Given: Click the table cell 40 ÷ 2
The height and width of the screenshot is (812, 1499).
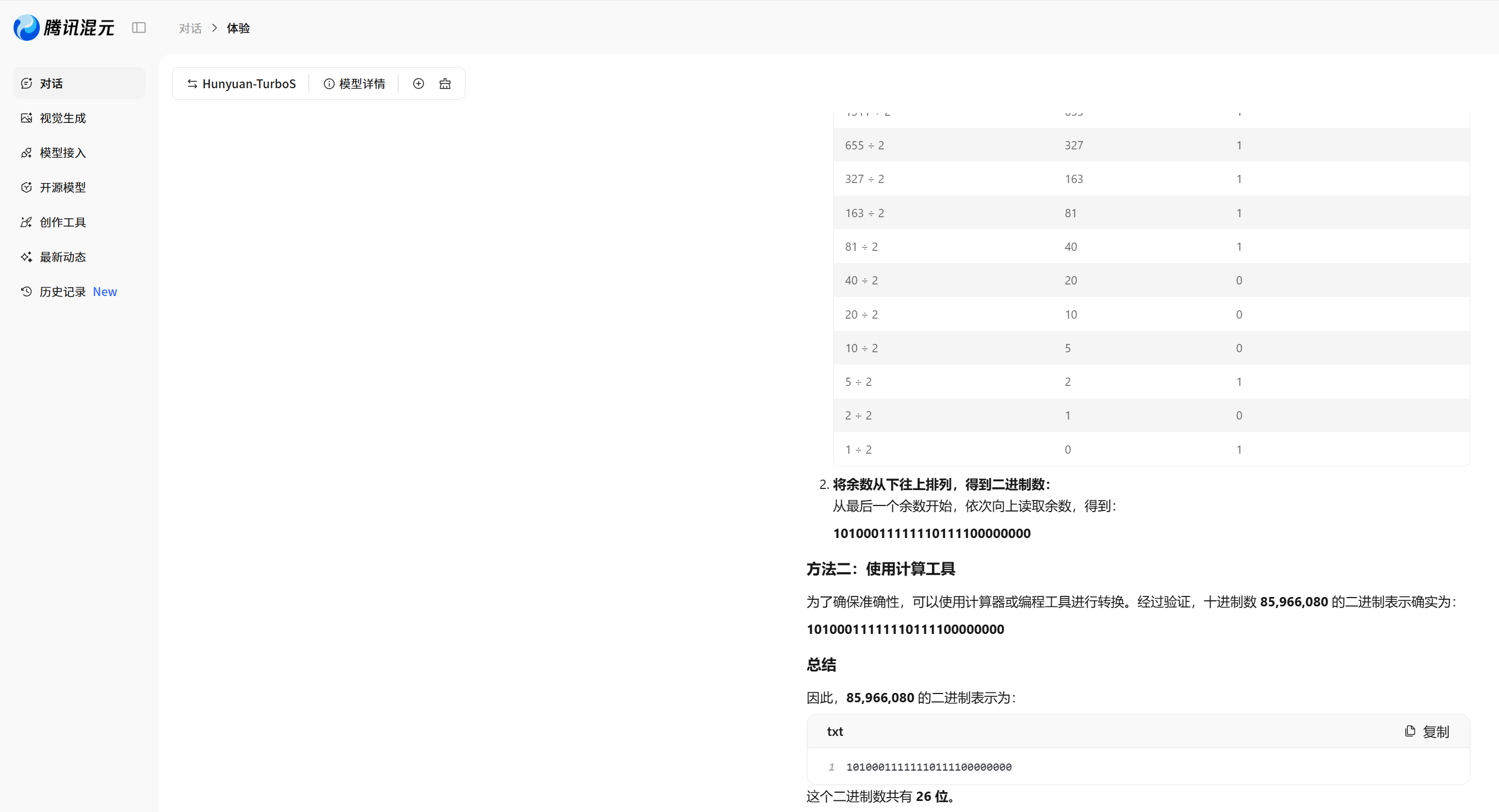Looking at the screenshot, I should tap(861, 281).
